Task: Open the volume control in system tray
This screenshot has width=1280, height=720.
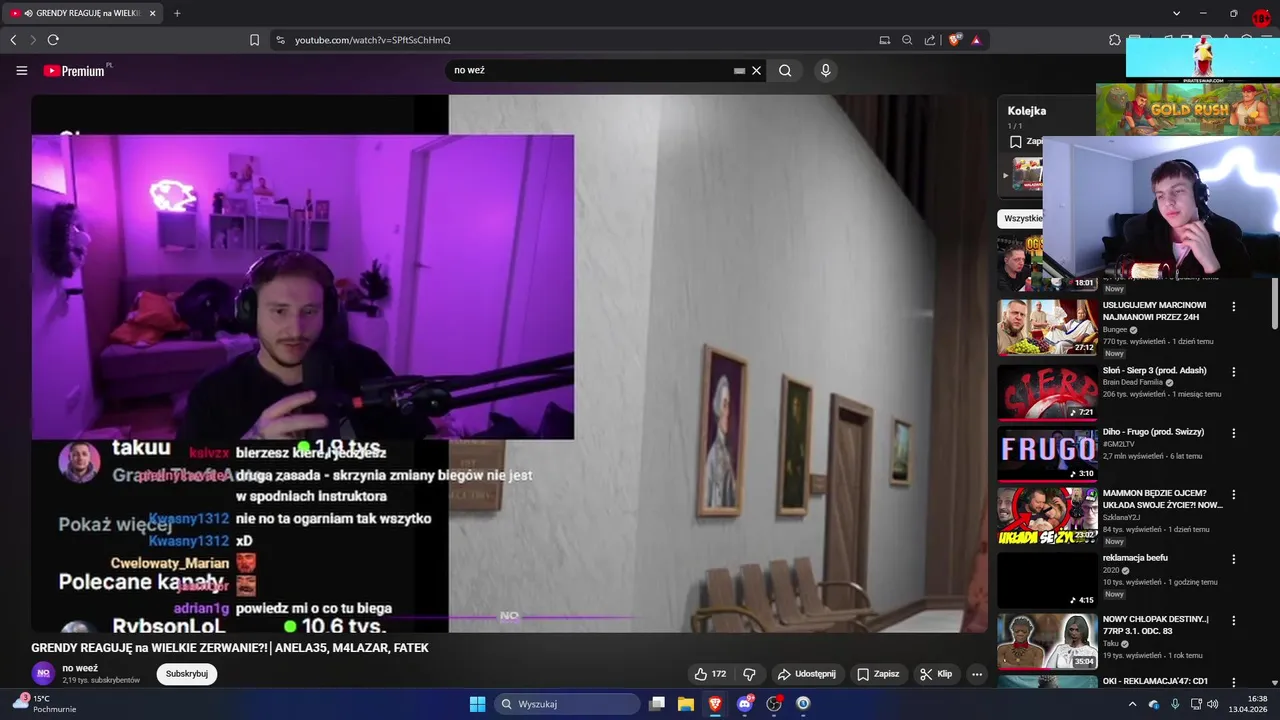Action: click(x=1213, y=704)
